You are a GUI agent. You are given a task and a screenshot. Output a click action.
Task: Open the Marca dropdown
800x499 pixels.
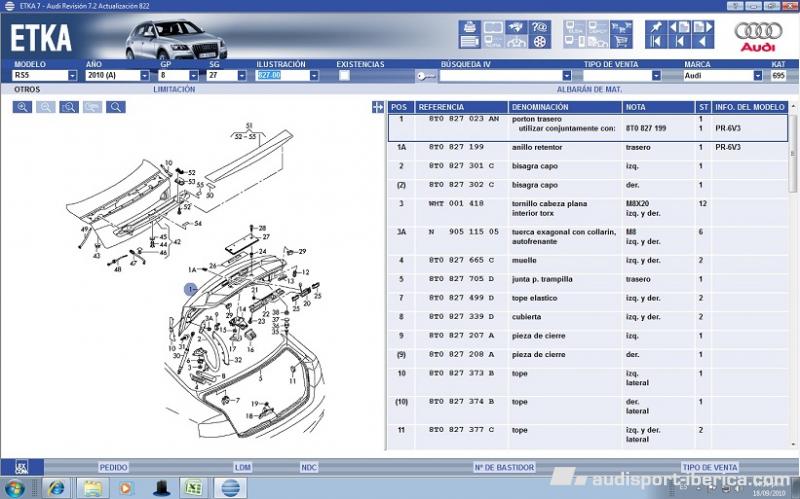[x=758, y=76]
